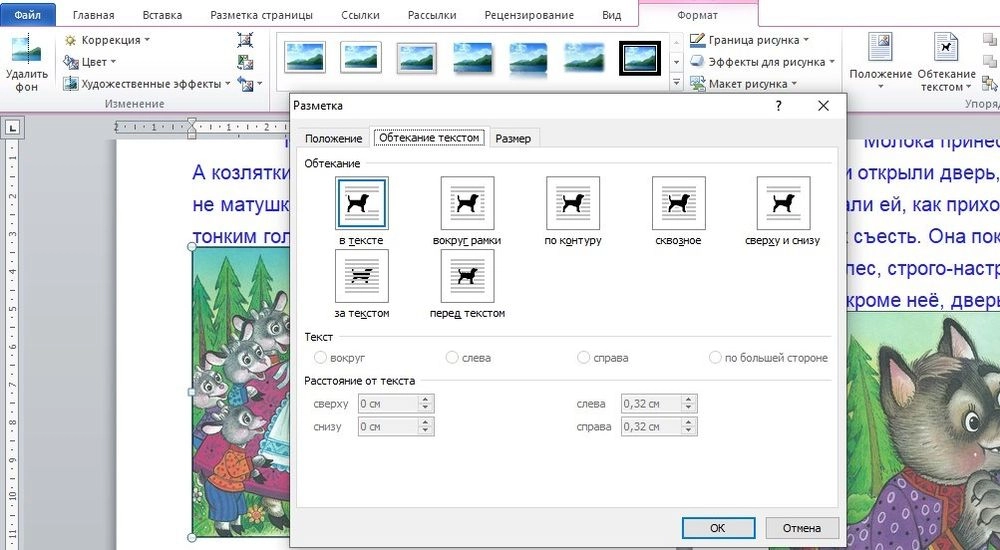Select 'сверху и снизу' wrapping icon

point(783,204)
